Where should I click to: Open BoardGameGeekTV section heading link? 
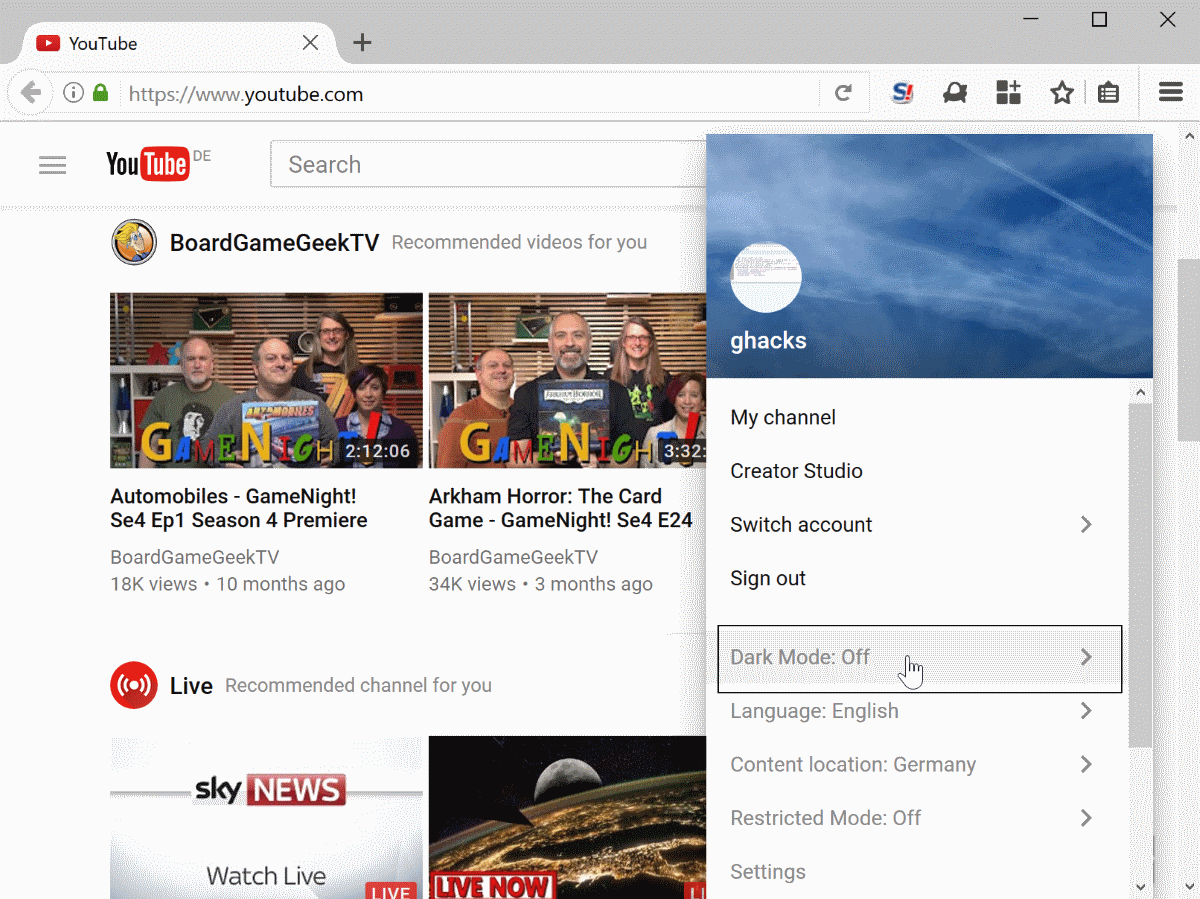pos(274,242)
